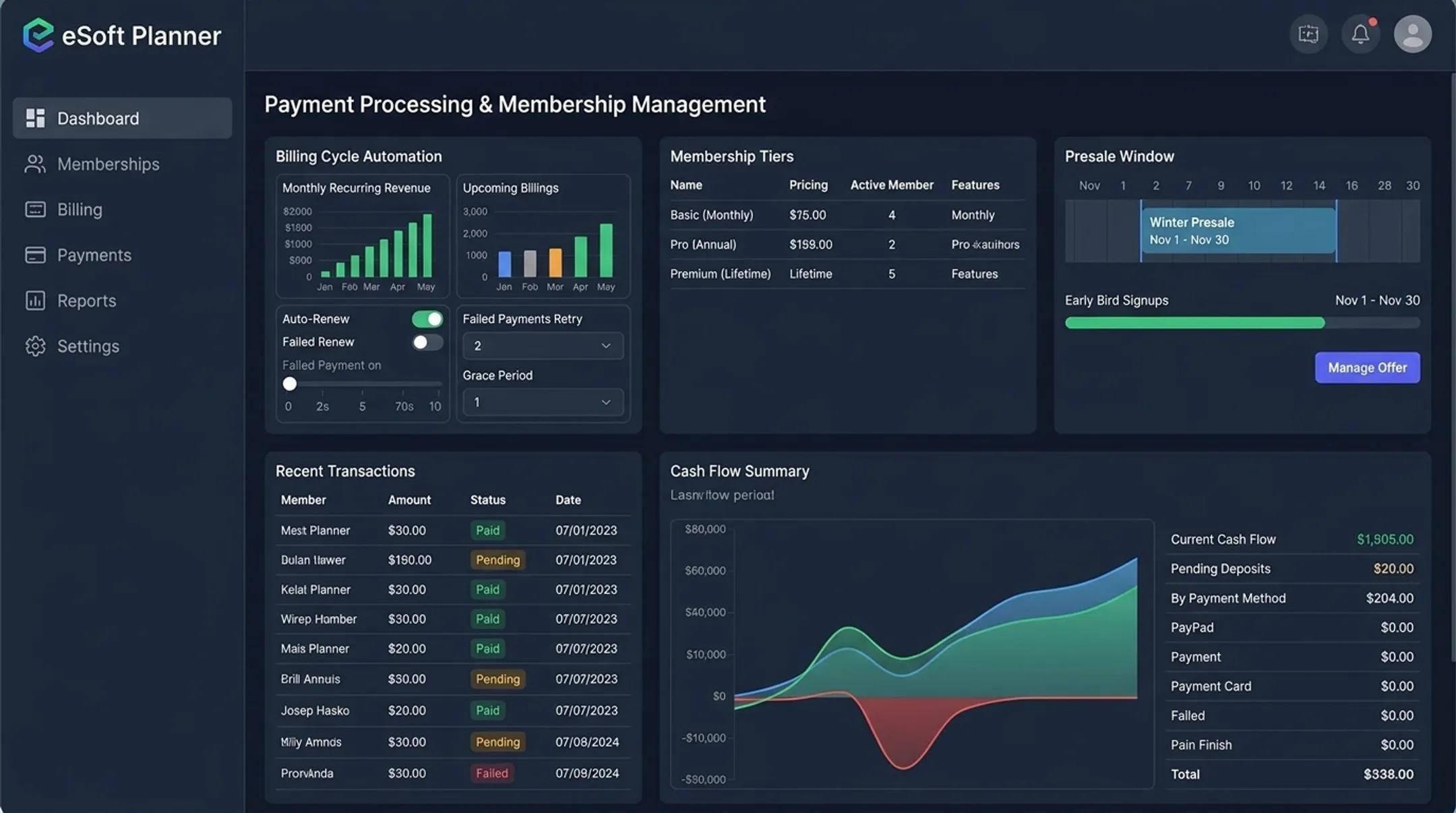Enable the Failed Renew toggle
The image size is (1456, 813).
point(427,342)
